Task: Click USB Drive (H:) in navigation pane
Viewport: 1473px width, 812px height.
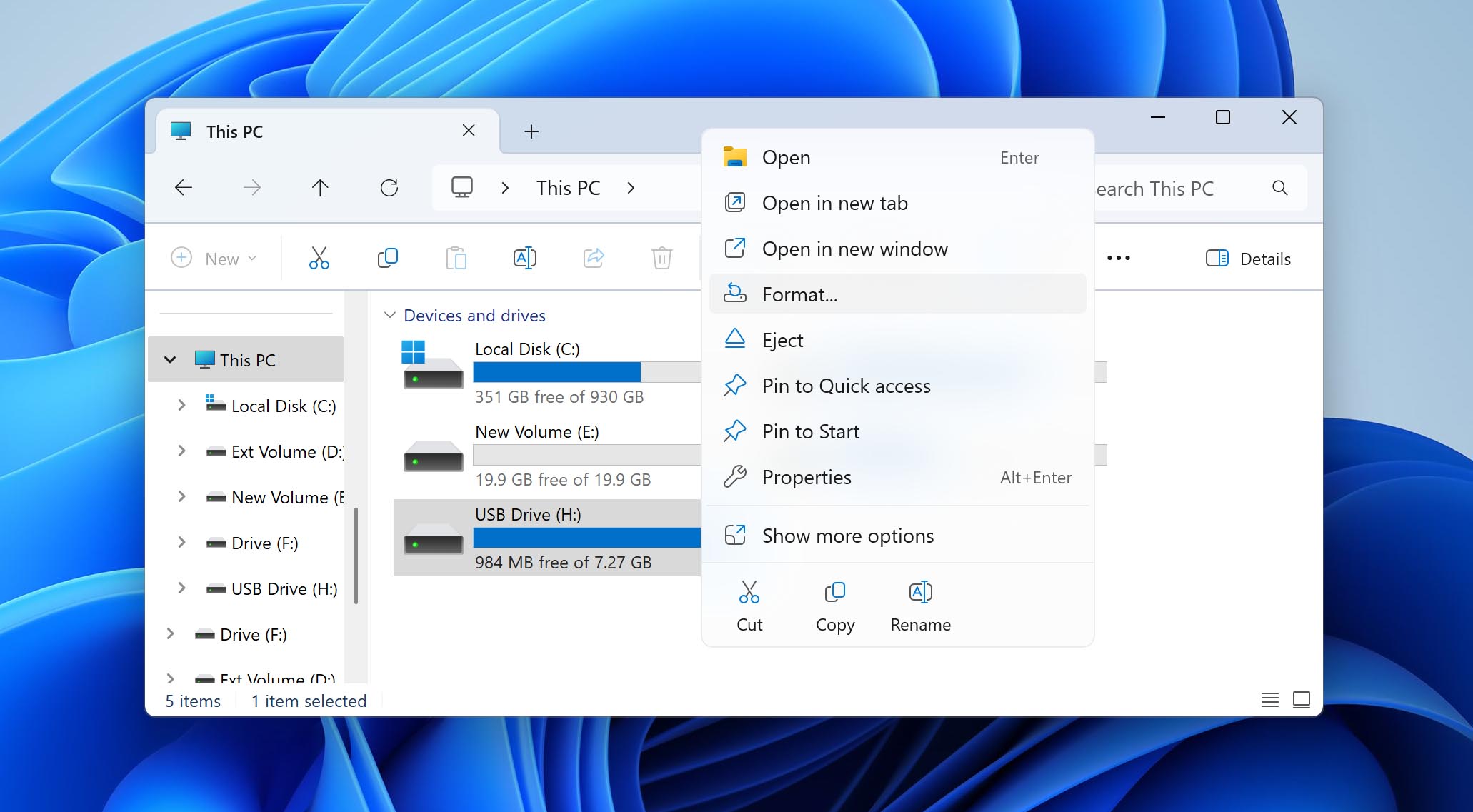Action: [284, 588]
